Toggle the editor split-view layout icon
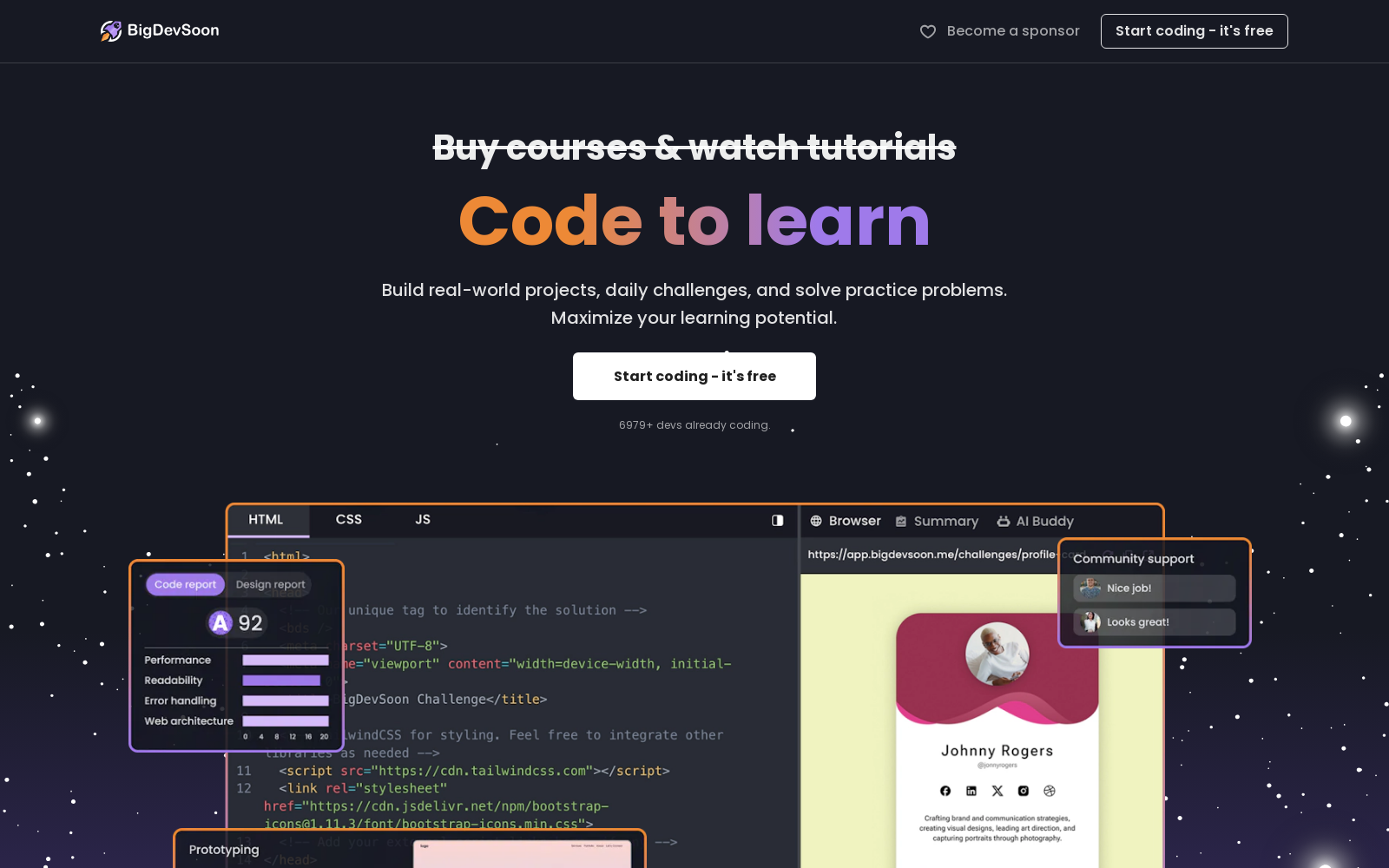Screen dimensions: 1389x868 point(778,520)
